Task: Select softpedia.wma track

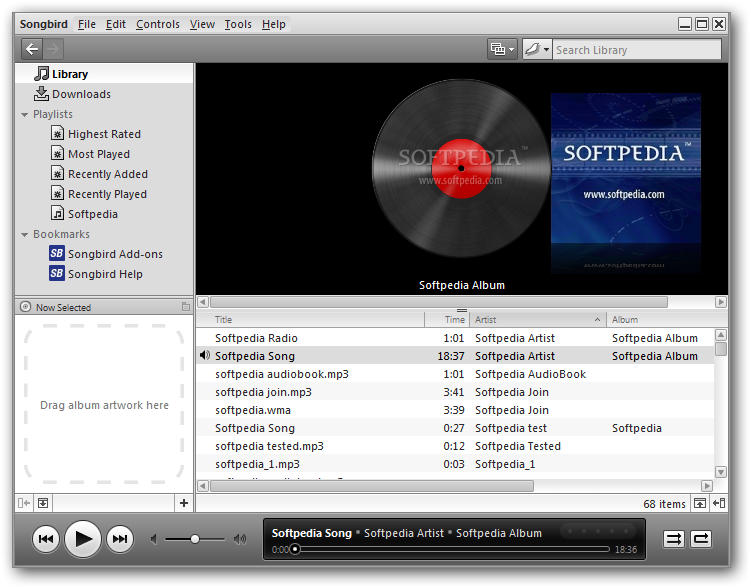Action: click(x=455, y=410)
